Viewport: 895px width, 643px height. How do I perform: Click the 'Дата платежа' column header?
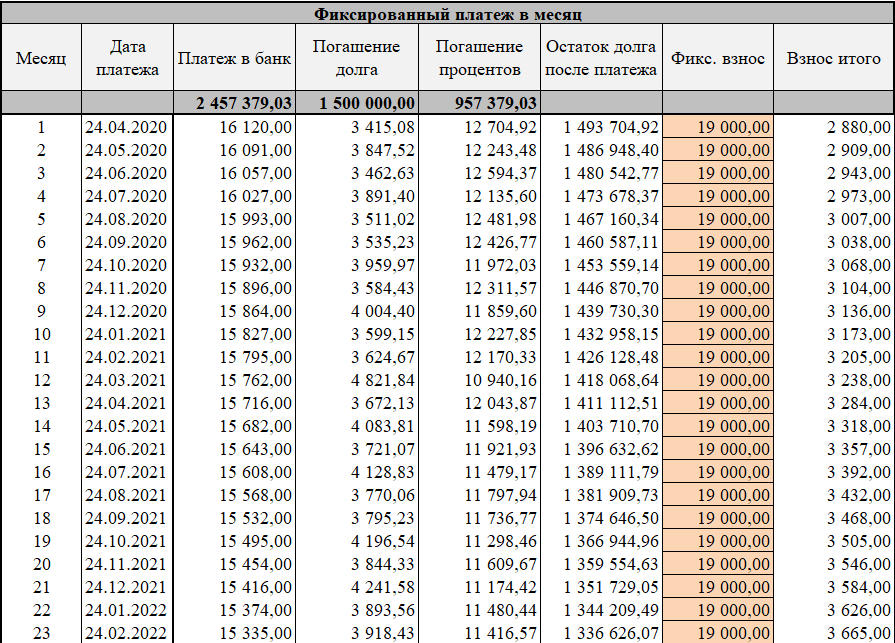pyautogui.click(x=127, y=58)
